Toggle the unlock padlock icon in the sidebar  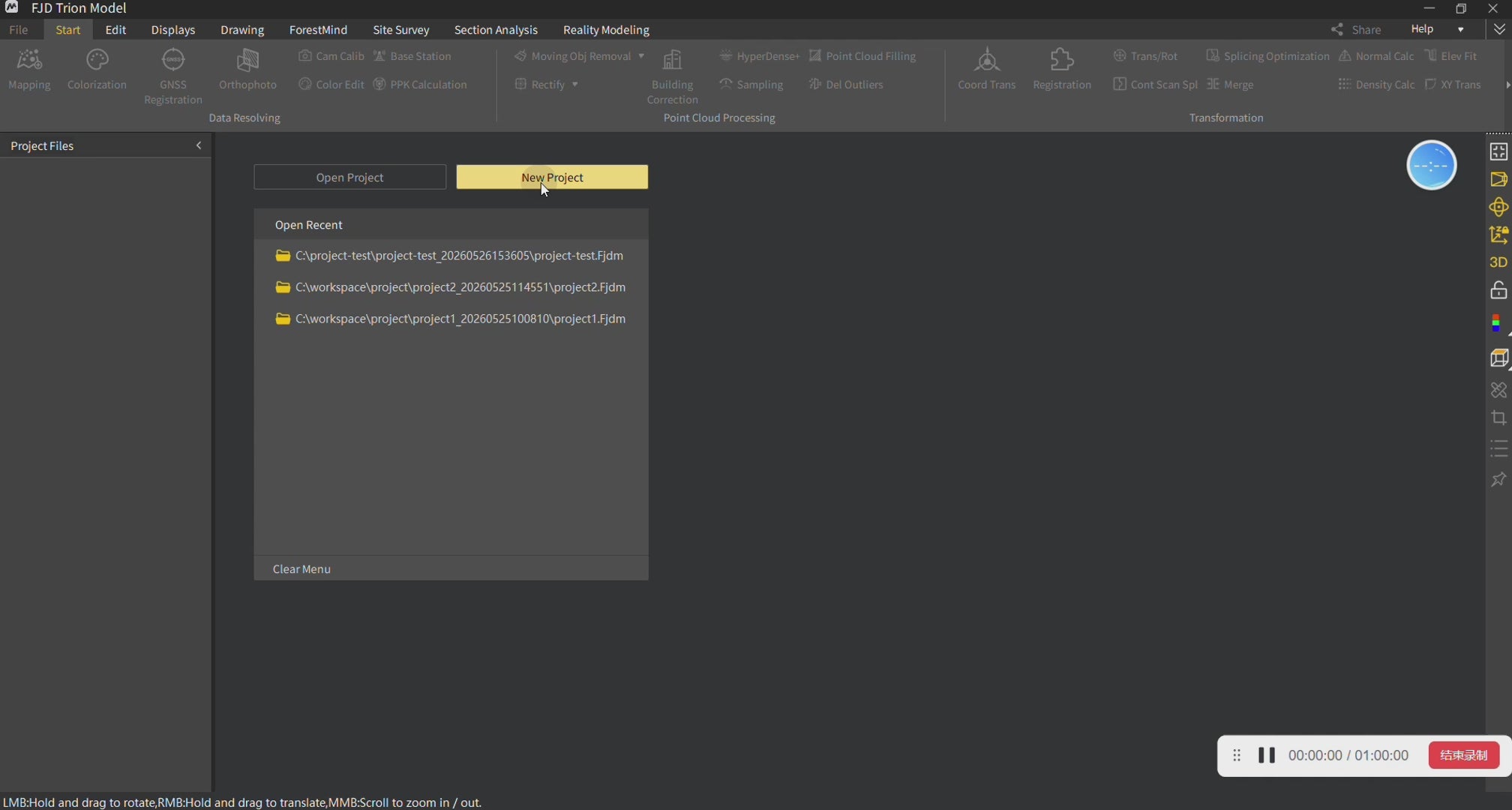point(1498,290)
